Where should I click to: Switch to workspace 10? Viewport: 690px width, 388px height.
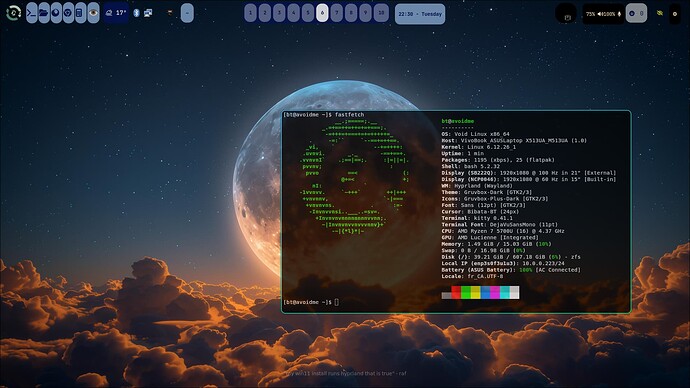(381, 13)
